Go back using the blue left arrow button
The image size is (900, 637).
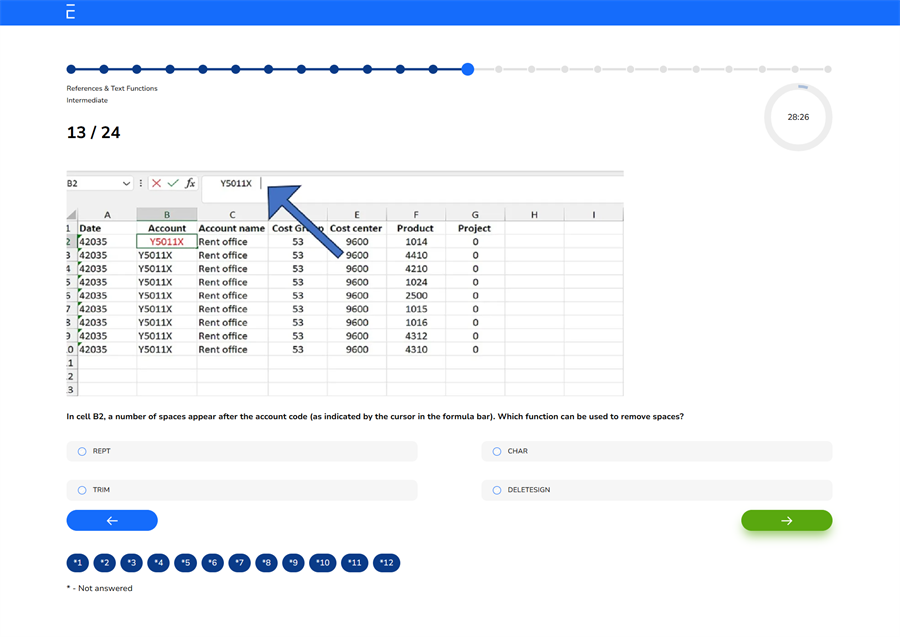tap(112, 520)
